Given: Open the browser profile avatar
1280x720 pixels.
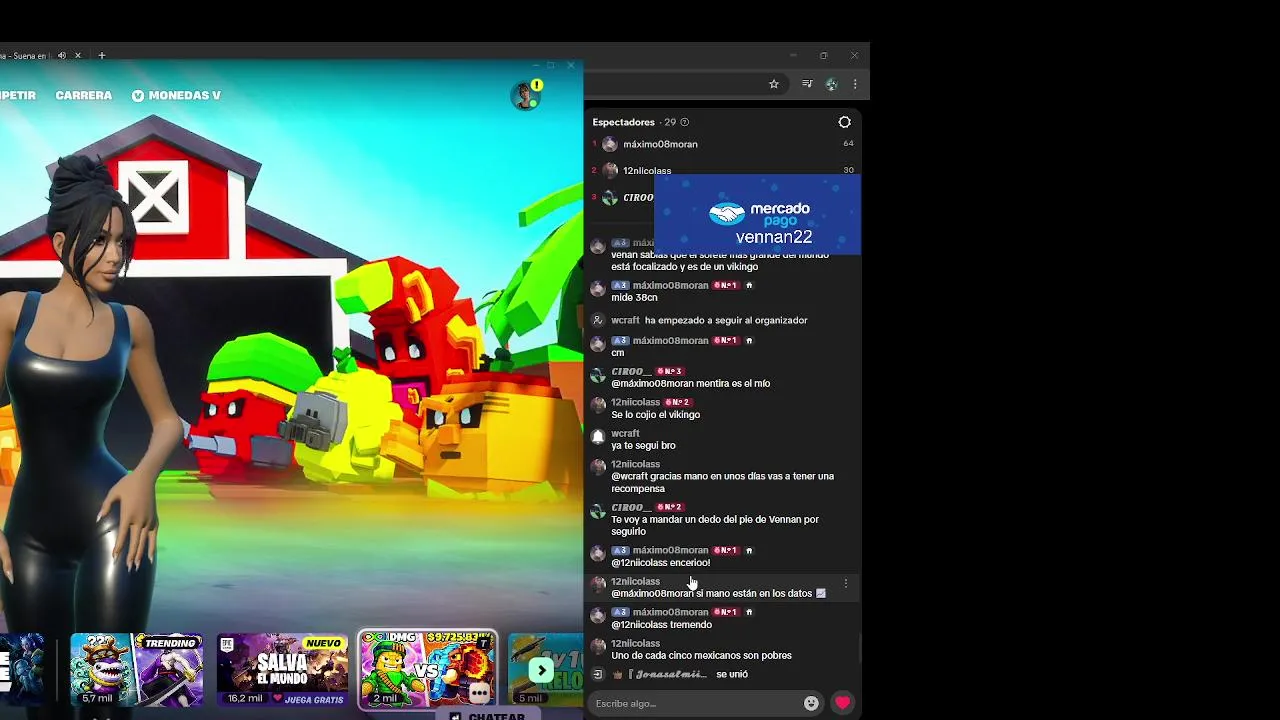Looking at the screenshot, I should pyautogui.click(x=831, y=84).
